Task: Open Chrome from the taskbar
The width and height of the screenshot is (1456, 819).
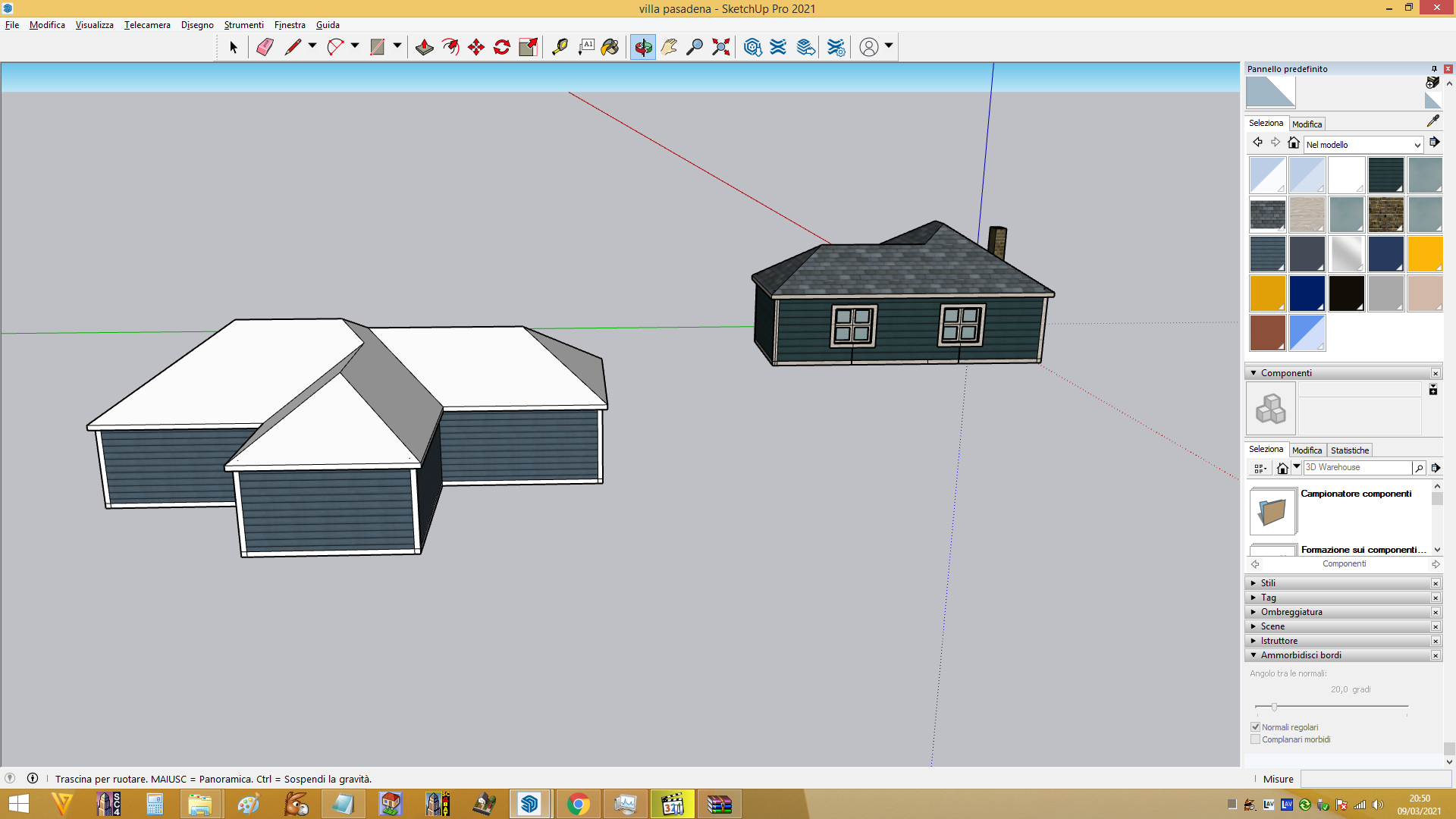Action: click(x=578, y=804)
